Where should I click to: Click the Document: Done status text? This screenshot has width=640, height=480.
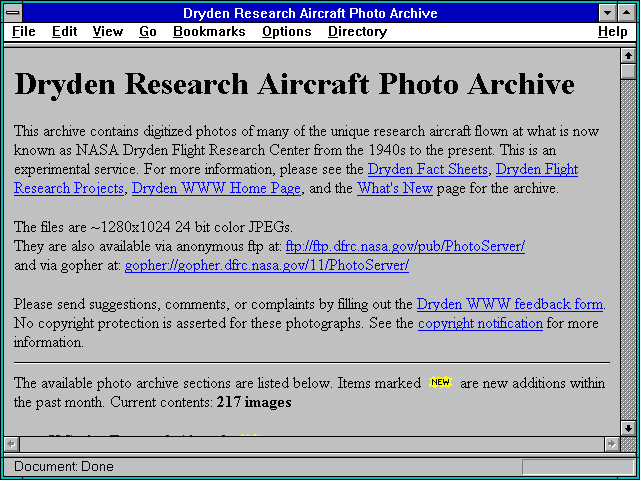pos(64,466)
